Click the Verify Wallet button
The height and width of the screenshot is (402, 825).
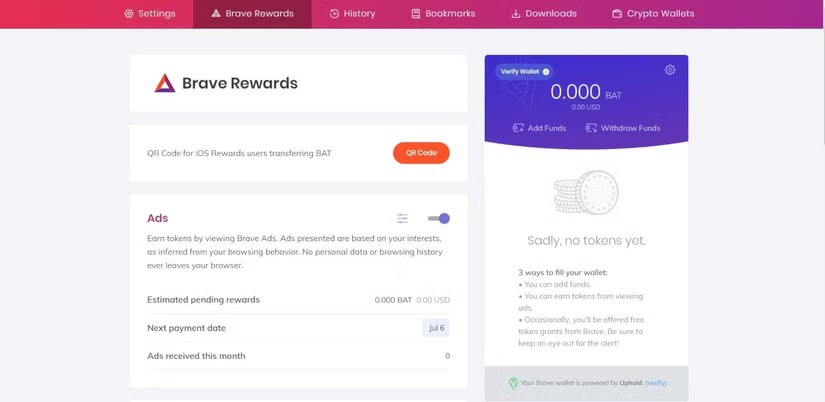coord(520,72)
